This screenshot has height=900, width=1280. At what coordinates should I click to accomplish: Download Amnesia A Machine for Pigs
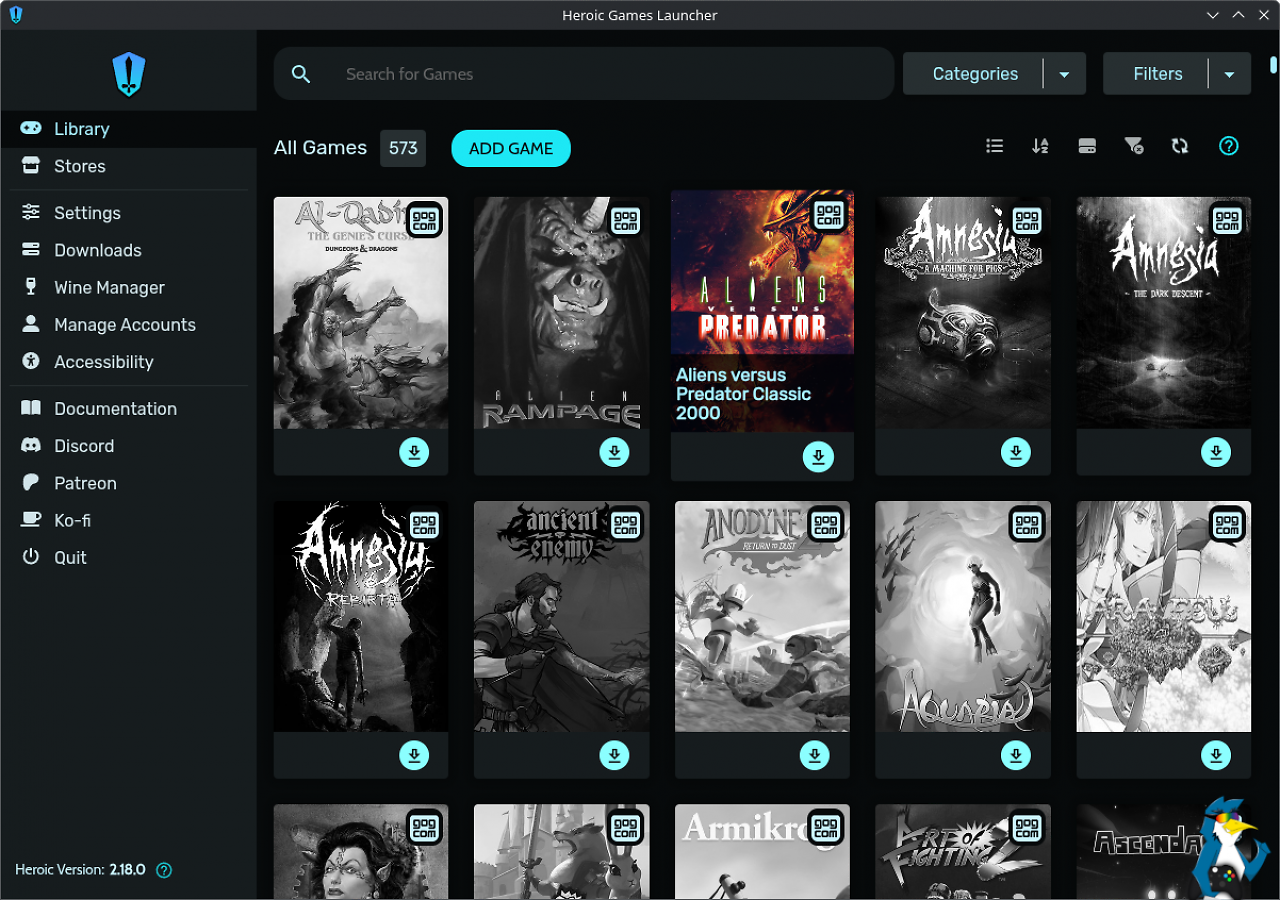(x=1016, y=452)
